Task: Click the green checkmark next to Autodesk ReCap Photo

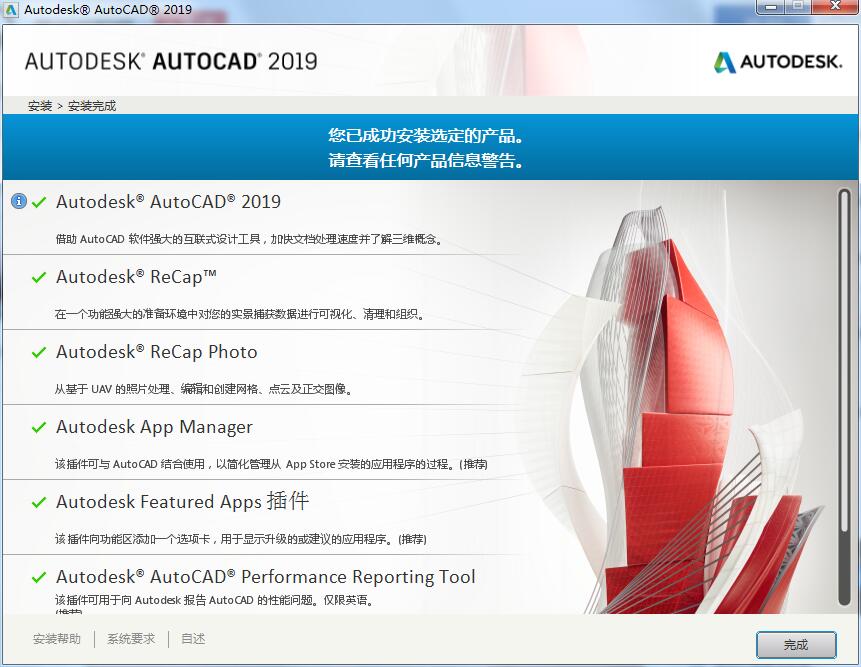Action: pyautogui.click(x=39, y=351)
